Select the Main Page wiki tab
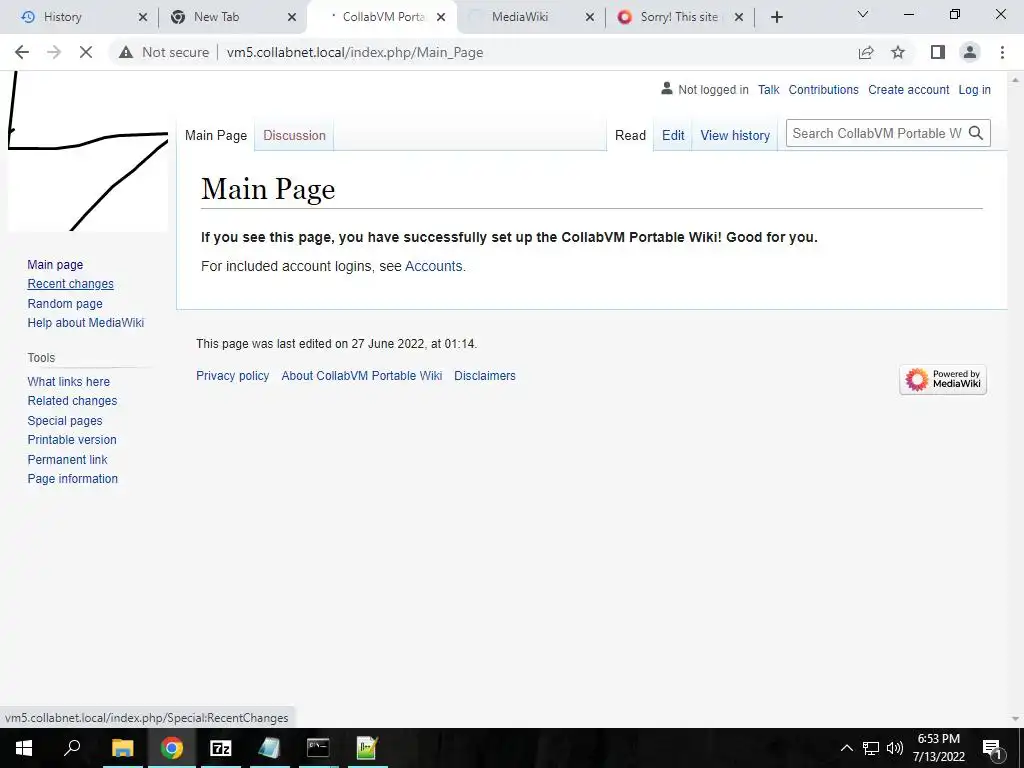Image resolution: width=1024 pixels, height=768 pixels. [216, 135]
